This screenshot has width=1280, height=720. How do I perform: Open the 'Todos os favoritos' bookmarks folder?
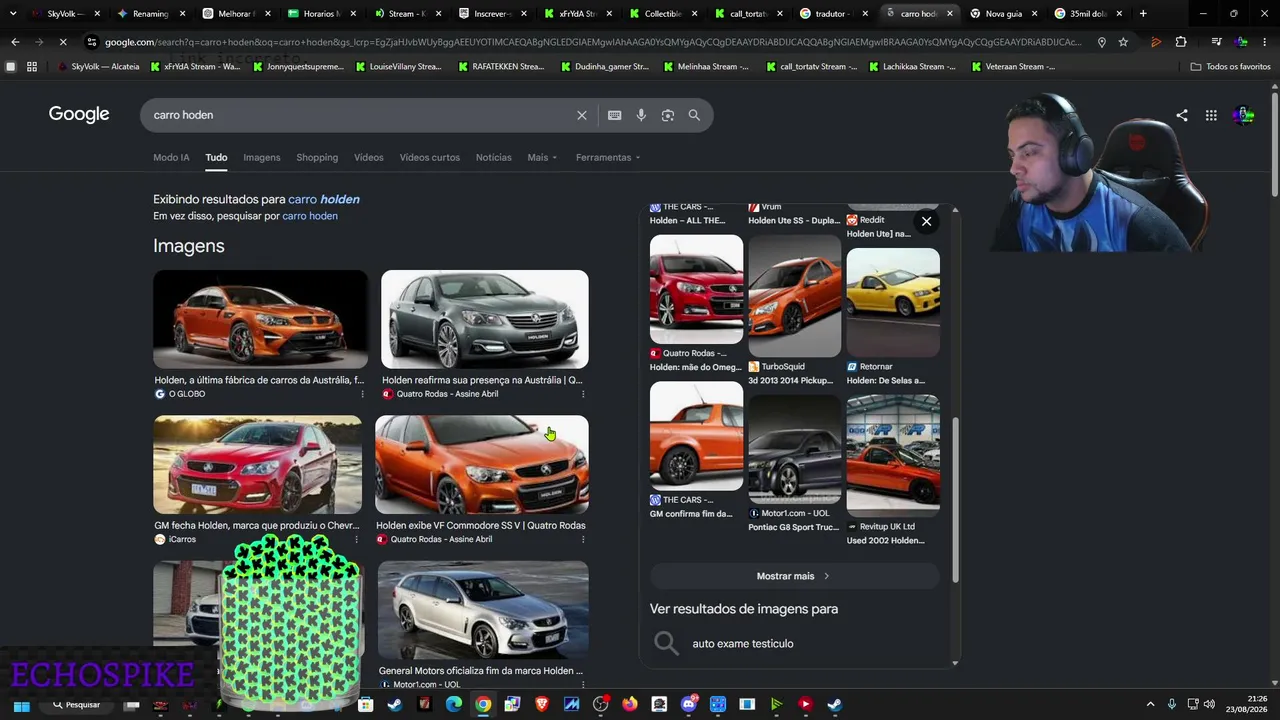[x=1231, y=67]
